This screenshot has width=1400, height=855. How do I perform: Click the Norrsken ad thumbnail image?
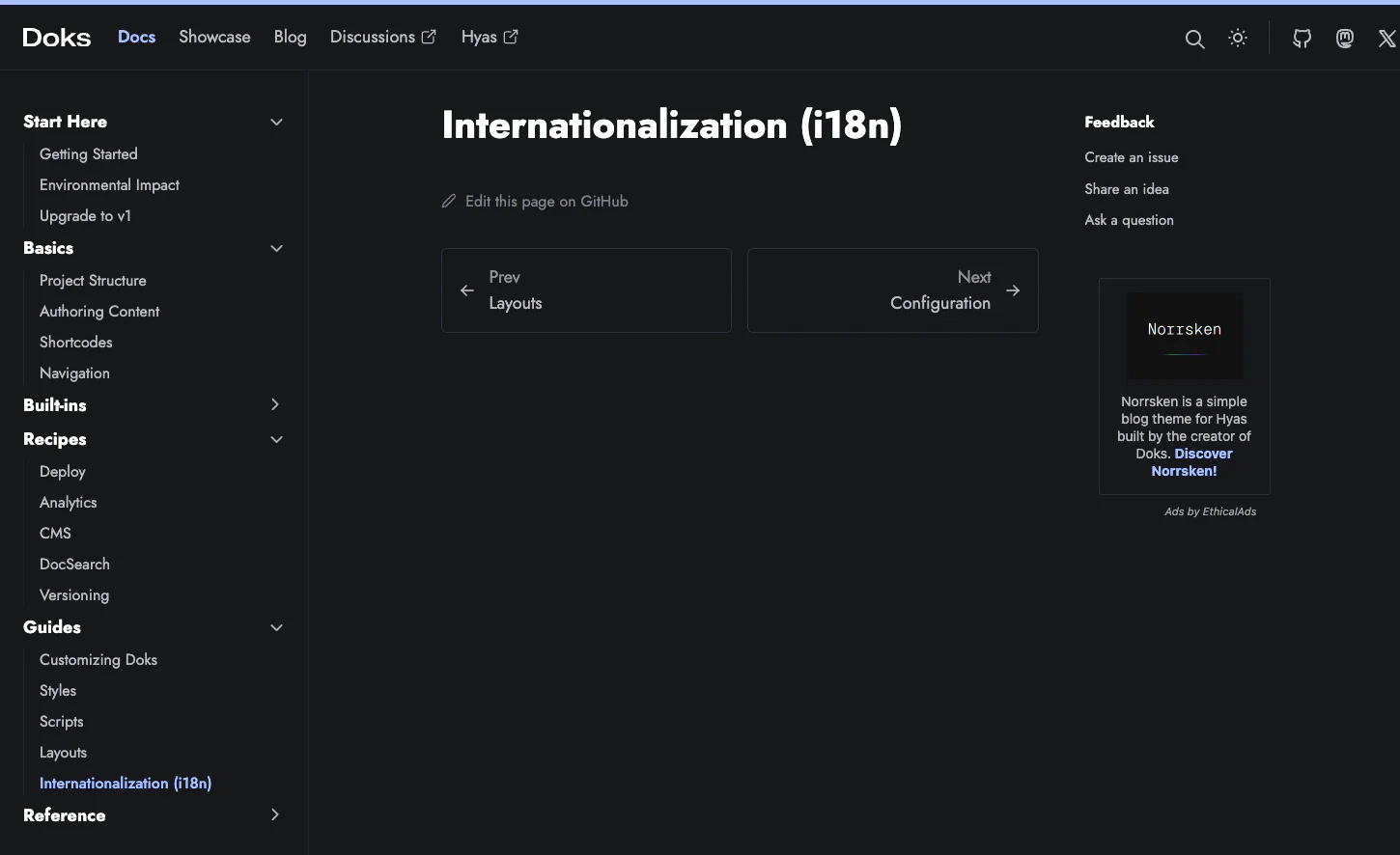pos(1185,336)
